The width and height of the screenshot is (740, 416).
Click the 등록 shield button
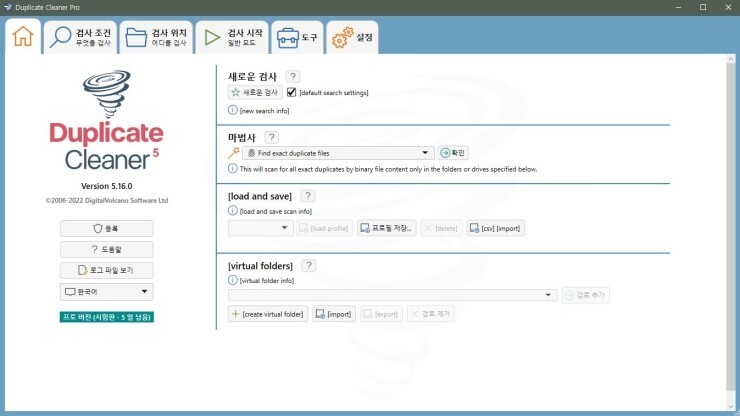tap(107, 229)
